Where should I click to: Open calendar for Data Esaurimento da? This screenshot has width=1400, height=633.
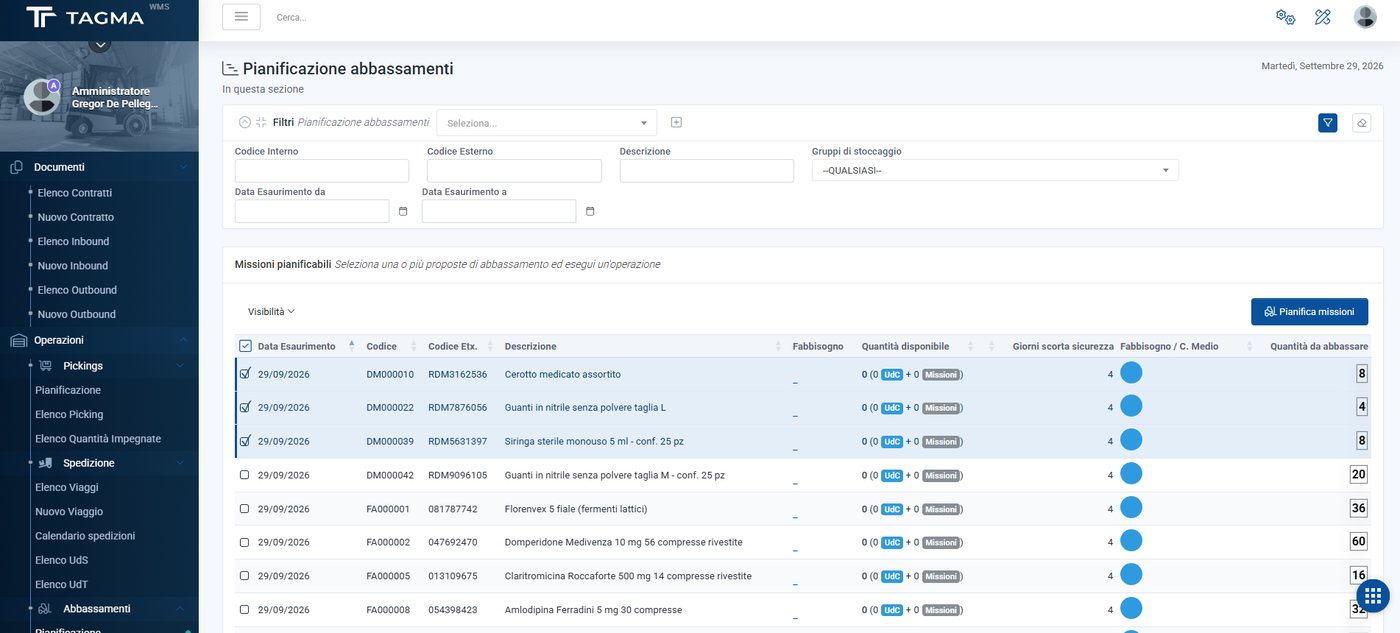coord(403,211)
